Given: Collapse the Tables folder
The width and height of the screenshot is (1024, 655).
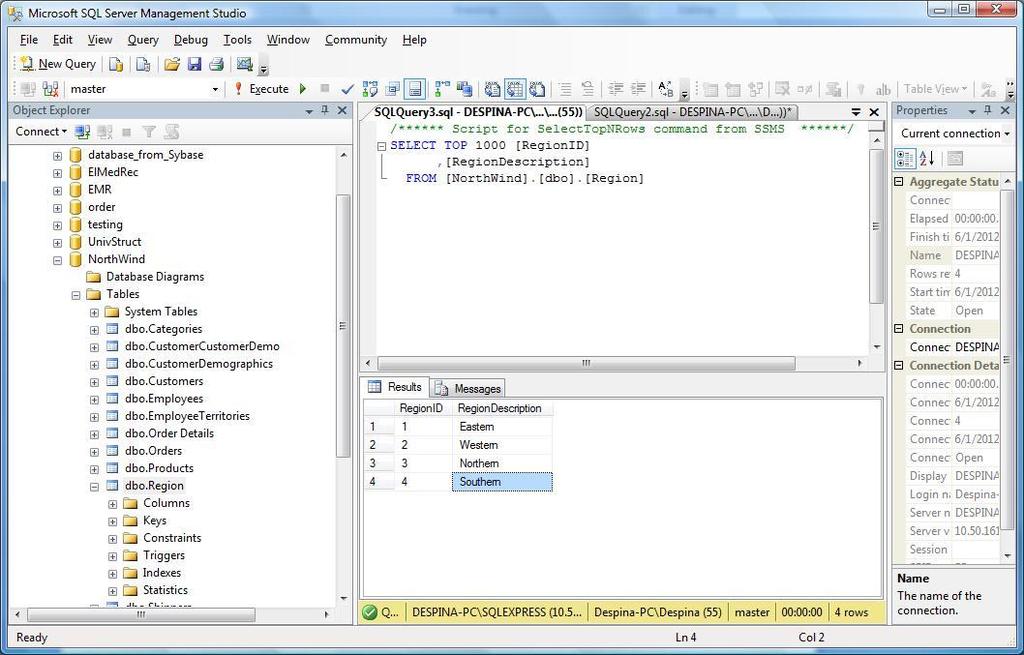Looking at the screenshot, I should pos(76,295).
